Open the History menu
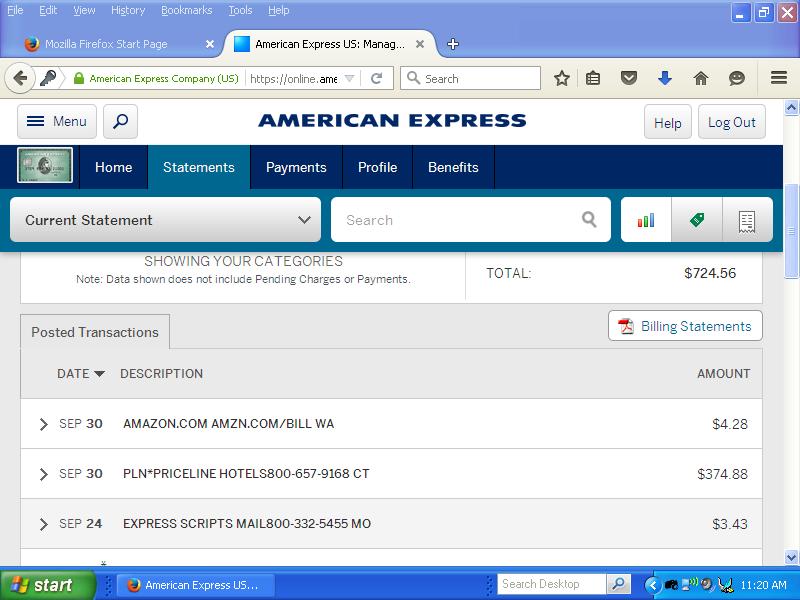The image size is (800, 600). coord(128,10)
